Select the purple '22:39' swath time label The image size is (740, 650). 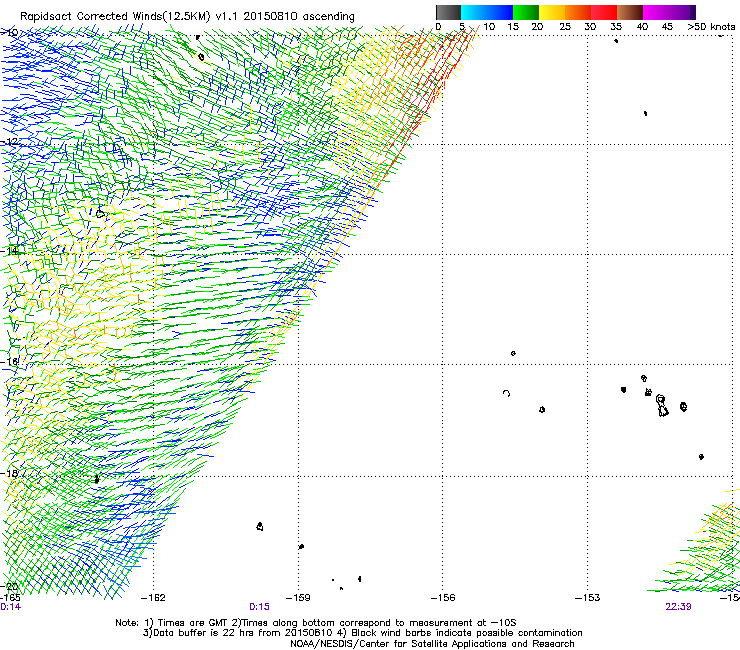pyautogui.click(x=678, y=607)
